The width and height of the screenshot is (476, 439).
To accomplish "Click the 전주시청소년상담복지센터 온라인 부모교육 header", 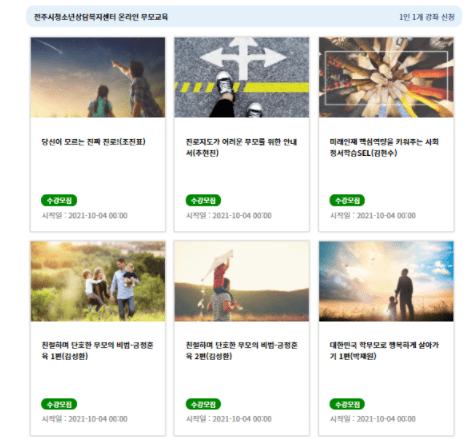I will tap(101, 17).
